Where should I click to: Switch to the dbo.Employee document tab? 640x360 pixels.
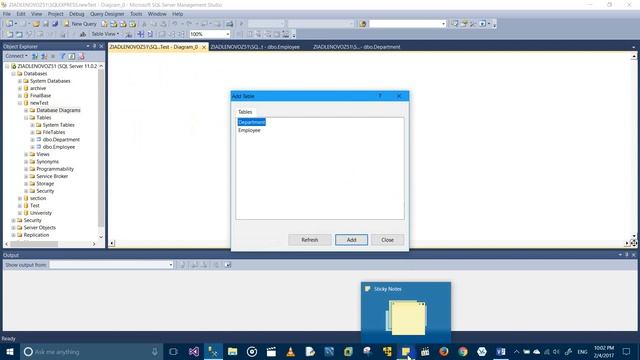coord(255,47)
